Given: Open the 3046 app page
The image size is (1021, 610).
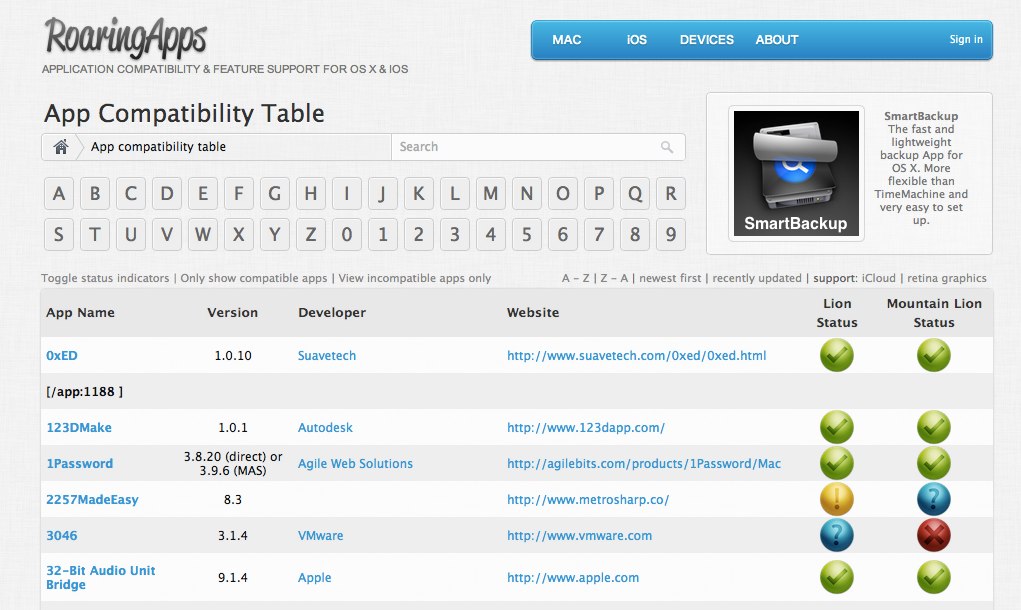Looking at the screenshot, I should pyautogui.click(x=62, y=535).
